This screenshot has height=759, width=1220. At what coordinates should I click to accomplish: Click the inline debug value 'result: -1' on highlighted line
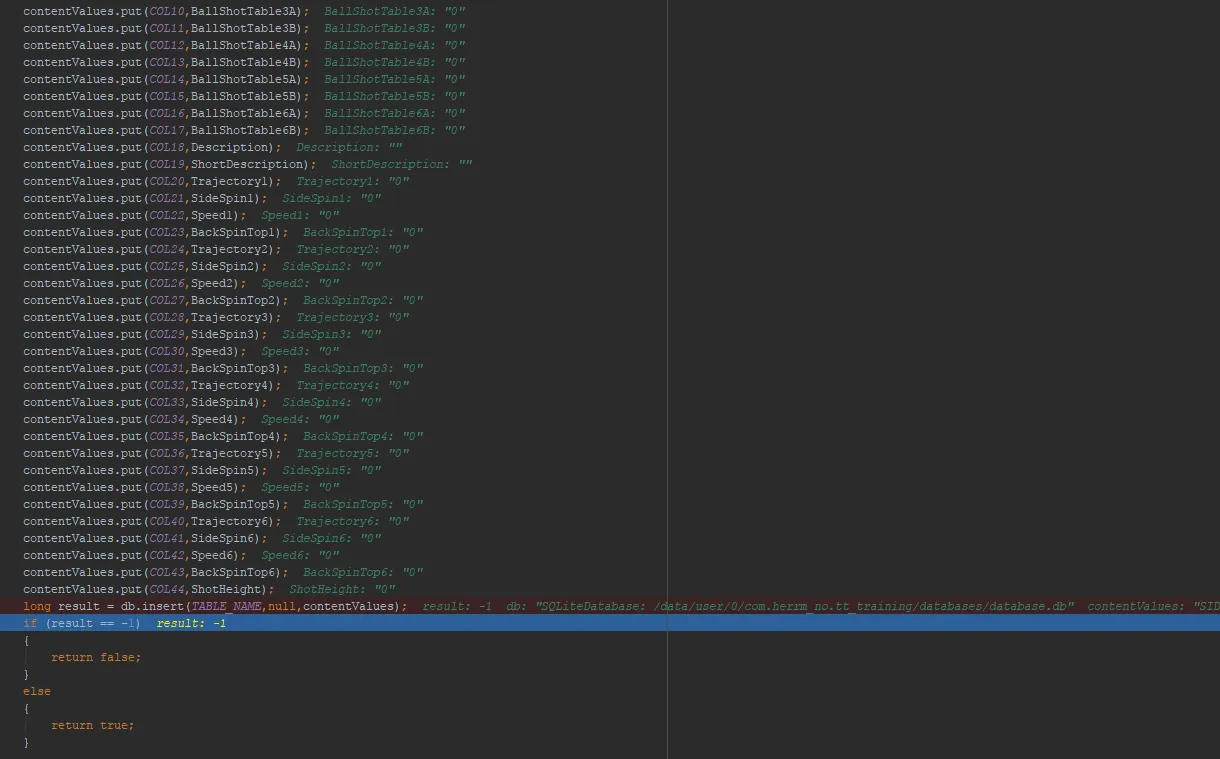[191, 623]
